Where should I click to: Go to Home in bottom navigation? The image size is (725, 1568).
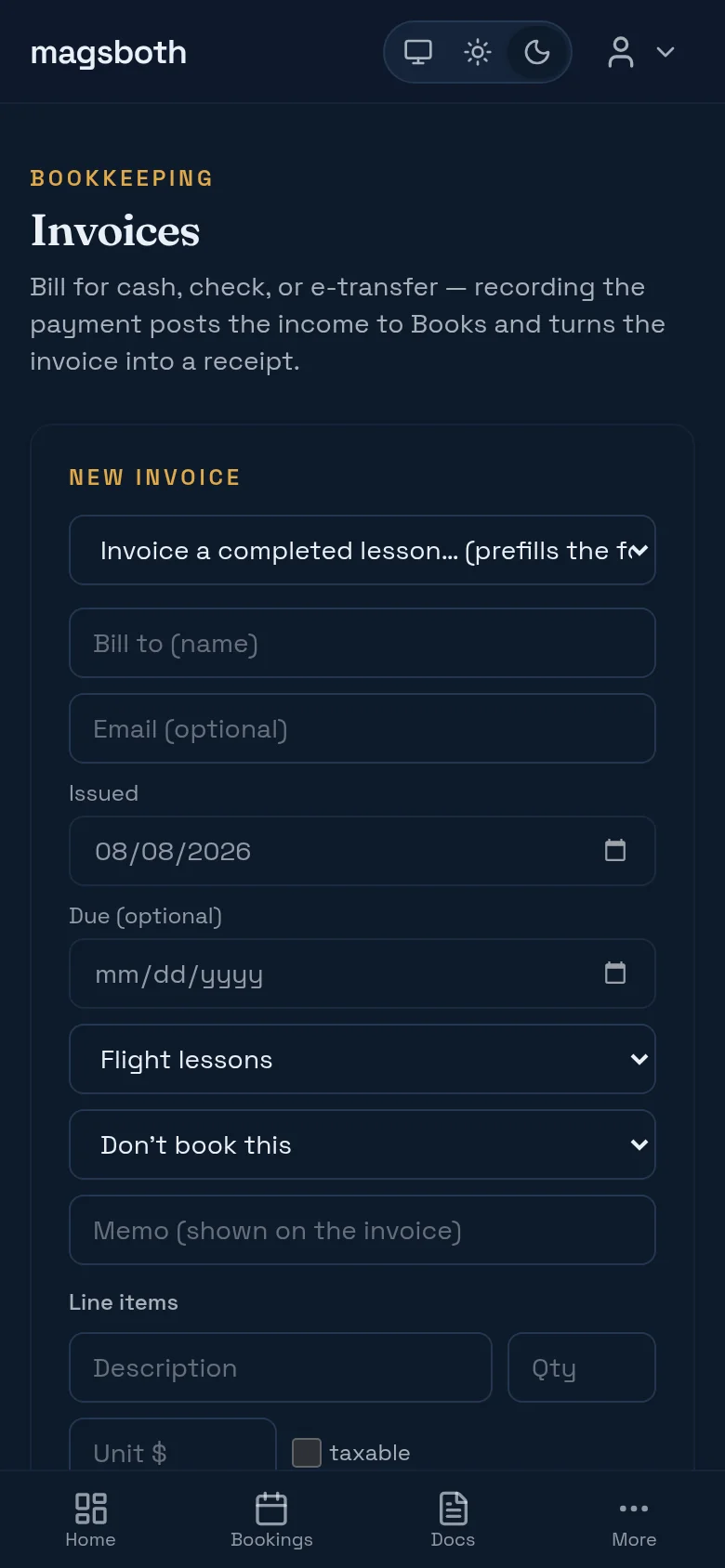90,1520
